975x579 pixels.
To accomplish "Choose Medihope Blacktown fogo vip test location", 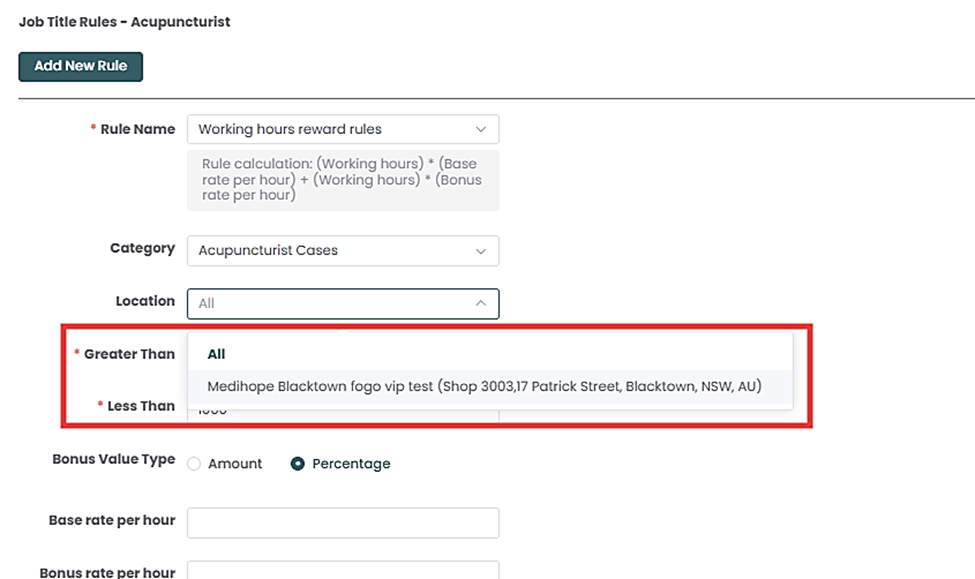I will point(484,386).
